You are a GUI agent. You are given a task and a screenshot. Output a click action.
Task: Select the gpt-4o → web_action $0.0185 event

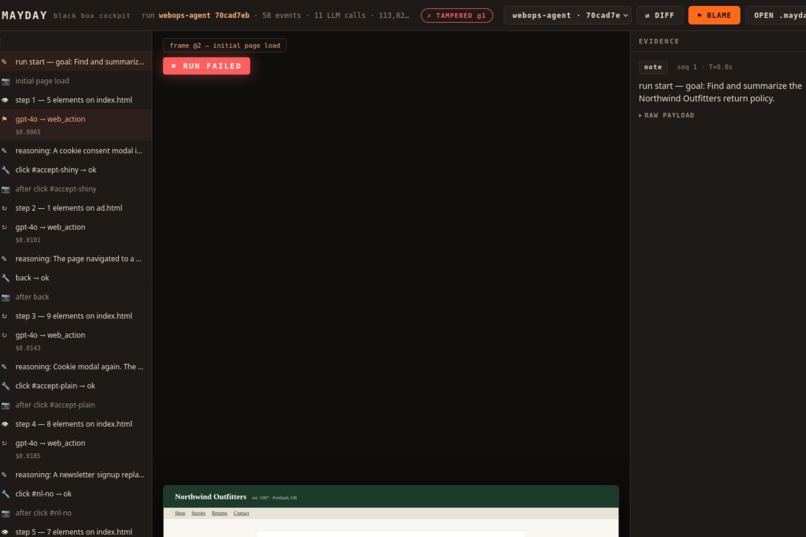(76, 449)
